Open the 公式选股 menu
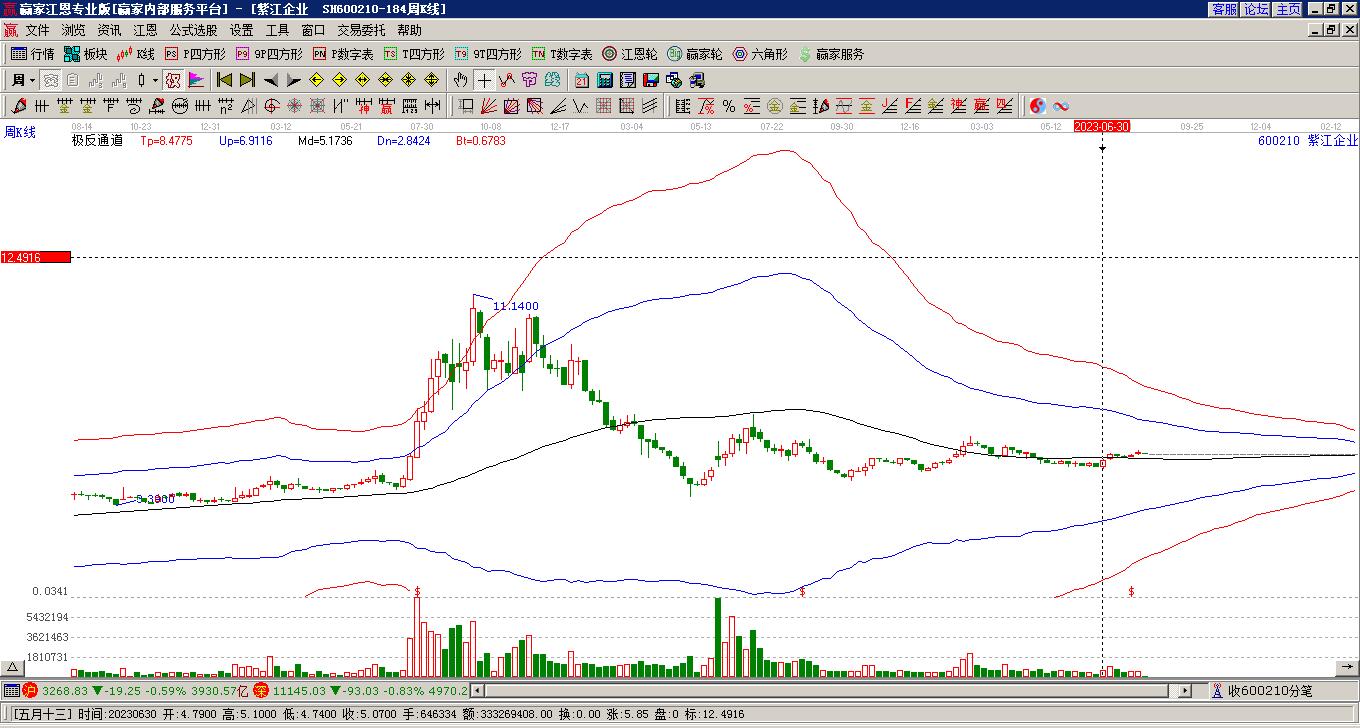 click(x=193, y=30)
